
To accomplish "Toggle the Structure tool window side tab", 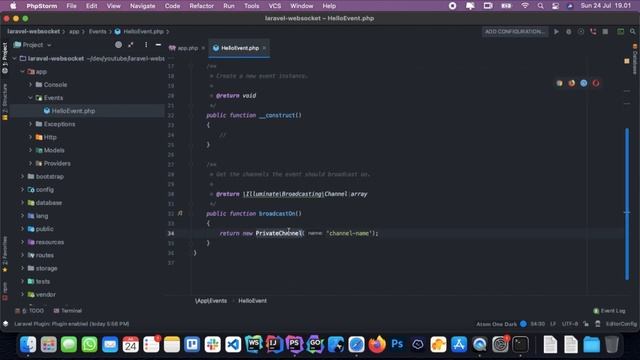I will [x=5, y=102].
